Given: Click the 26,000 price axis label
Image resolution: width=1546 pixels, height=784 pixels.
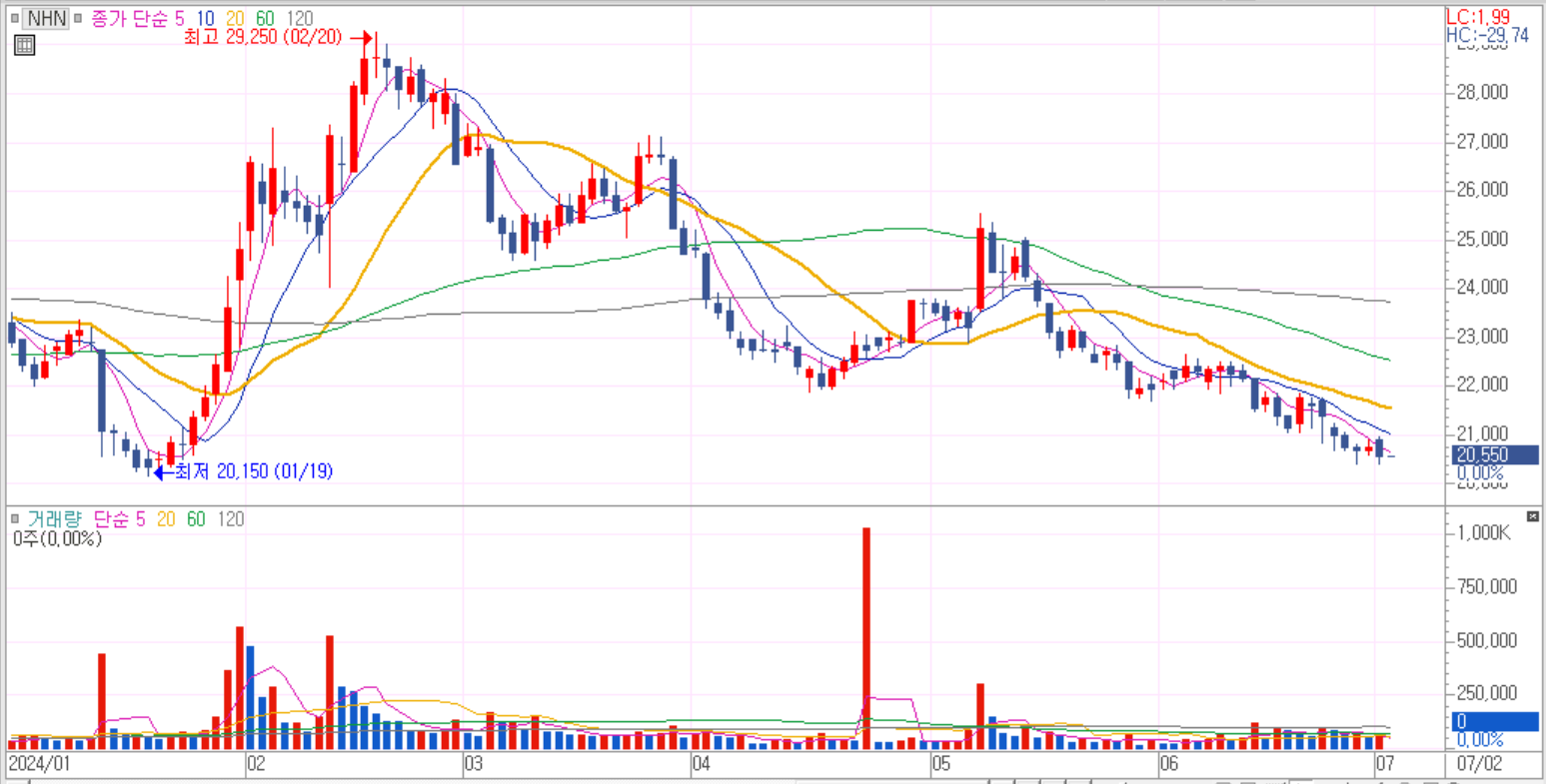Looking at the screenshot, I should point(1481,190).
